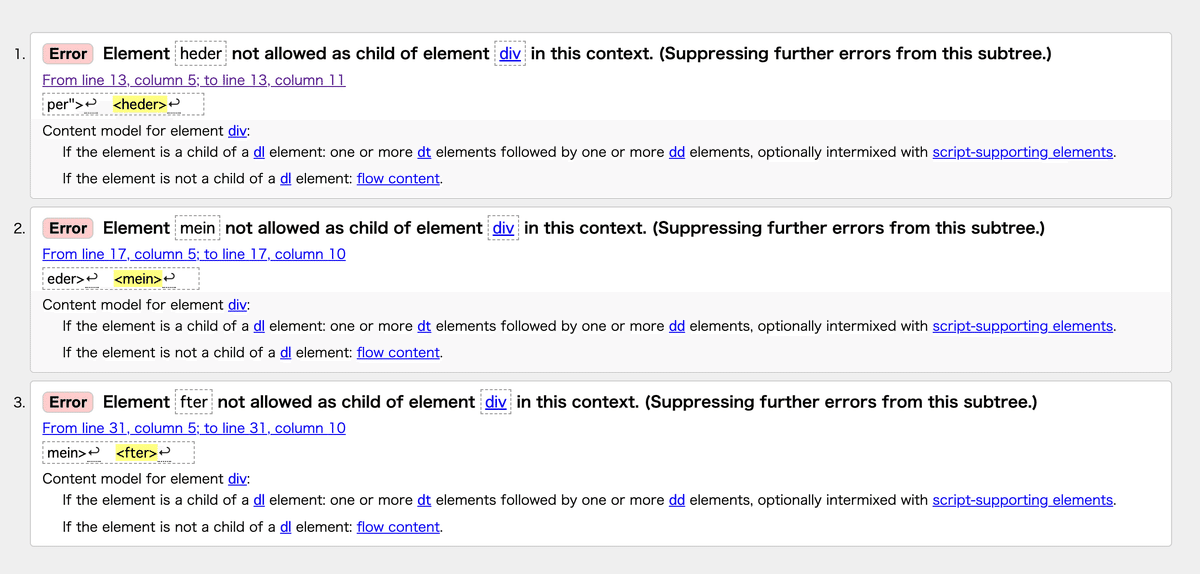Click the dd link in error 2 content model

point(677,326)
